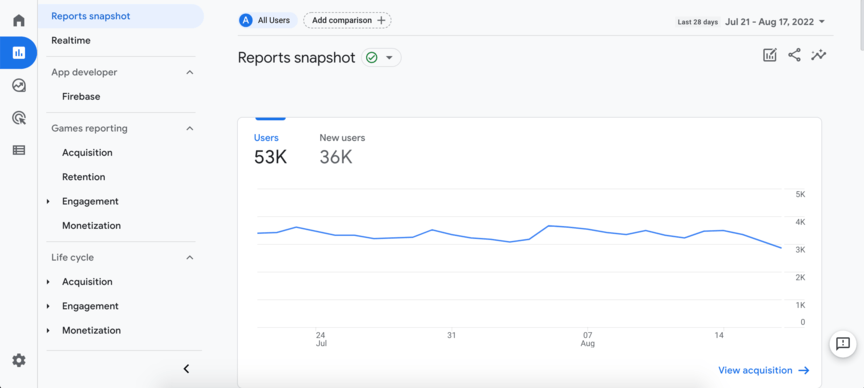The height and width of the screenshot is (388, 864).
Task: Click the 24 Jul axis label
Action: (x=321, y=339)
